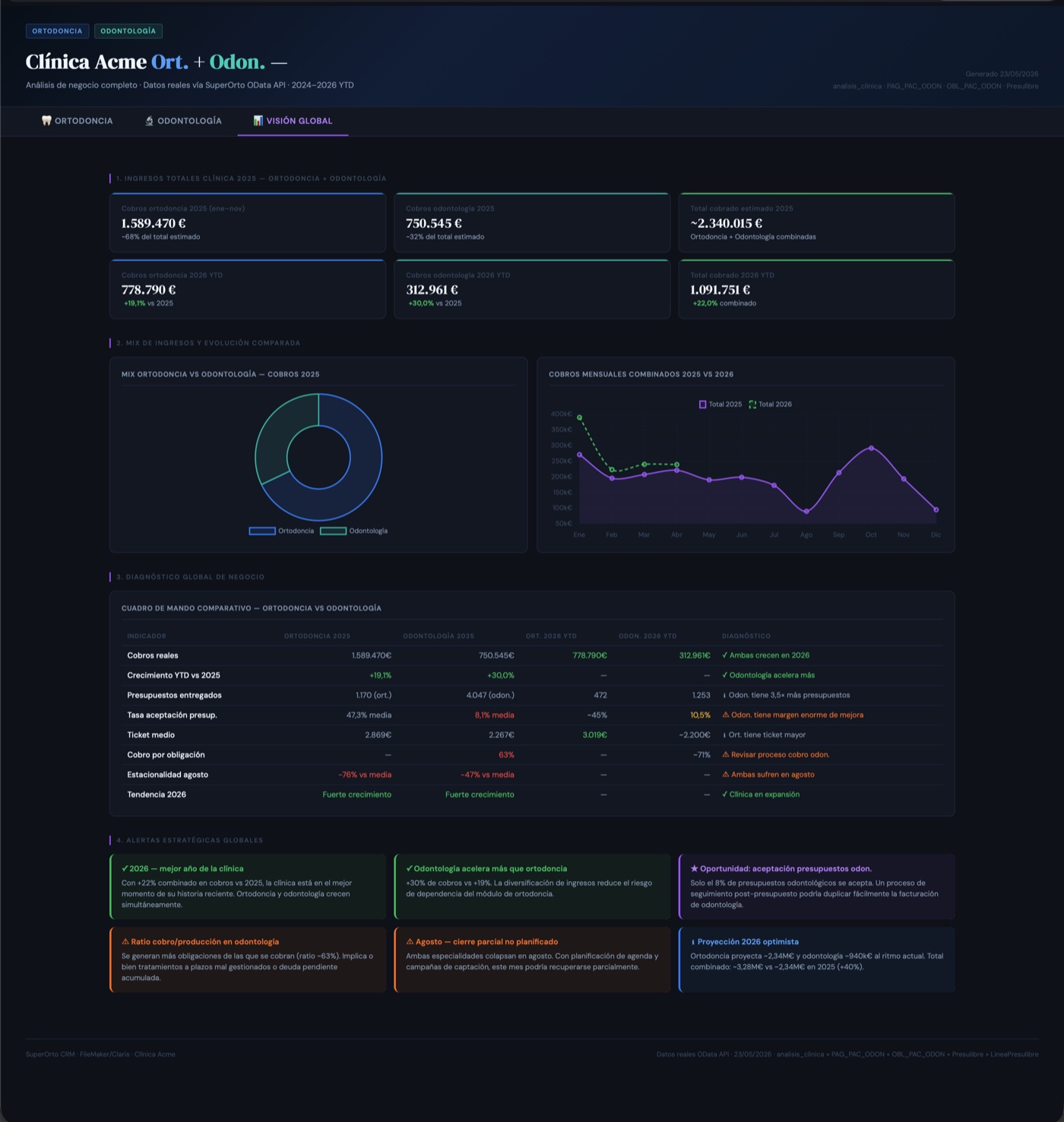Click the ORTODONCIA badge in header
The height and width of the screenshot is (1122, 1064).
coord(57,31)
